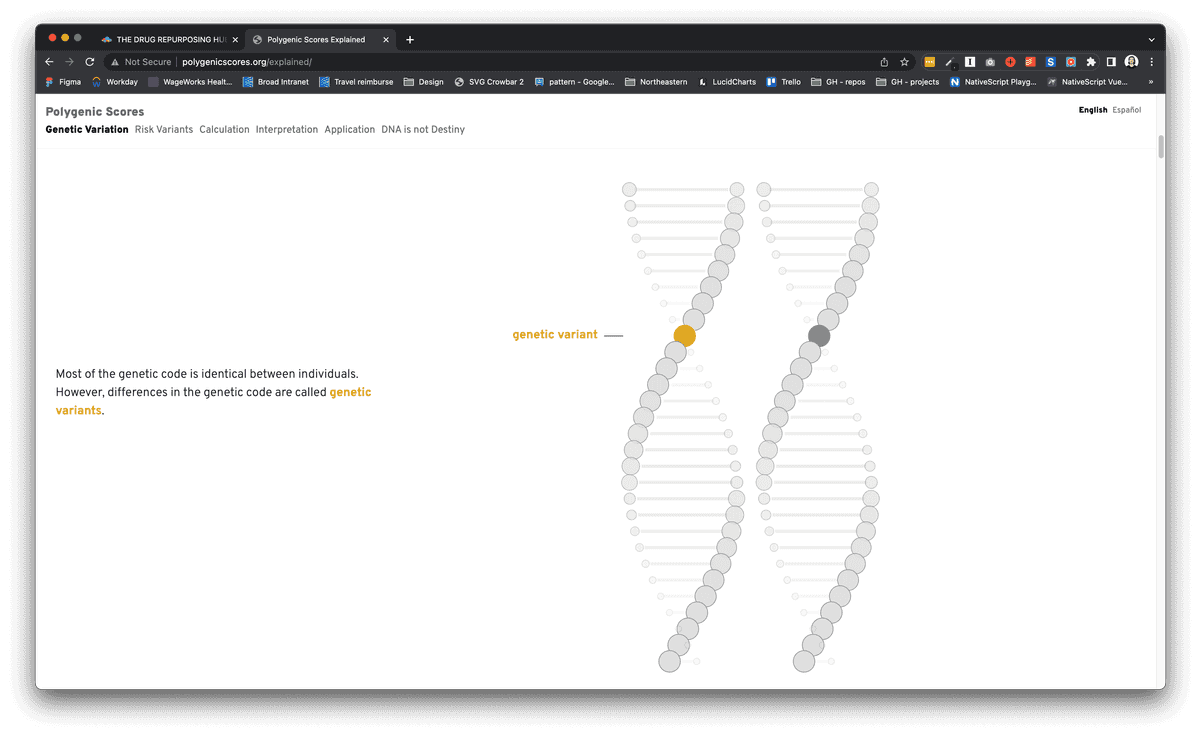Switch language to Español

1126,110
